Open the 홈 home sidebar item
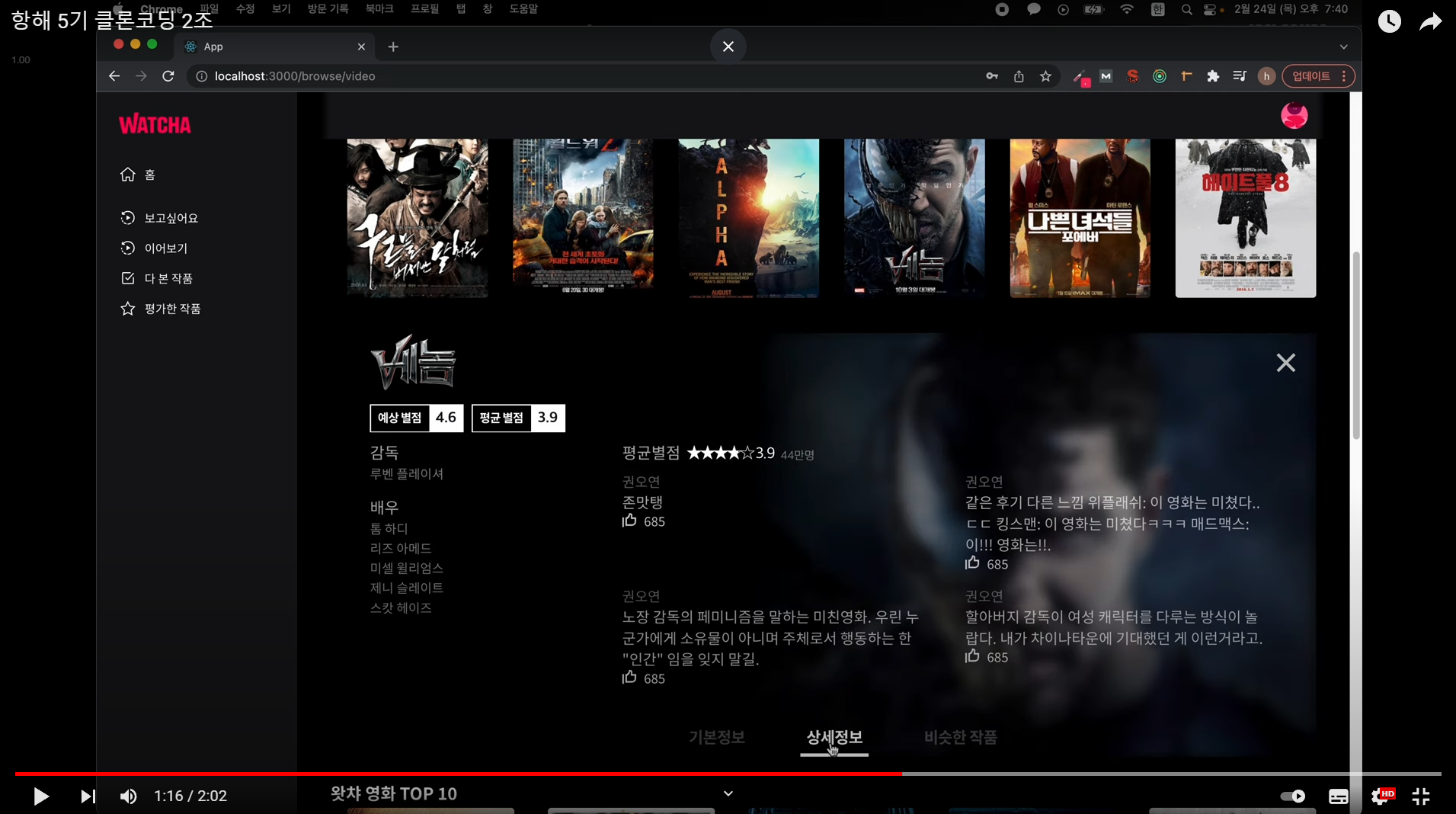 pyautogui.click(x=138, y=175)
